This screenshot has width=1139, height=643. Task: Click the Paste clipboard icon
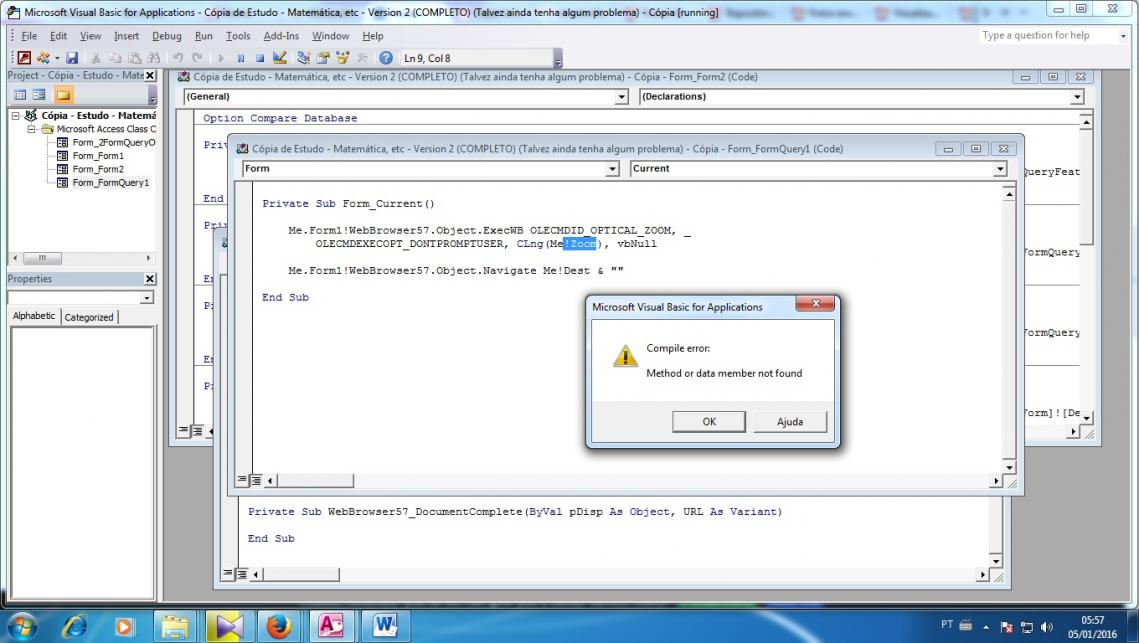[x=134, y=57]
